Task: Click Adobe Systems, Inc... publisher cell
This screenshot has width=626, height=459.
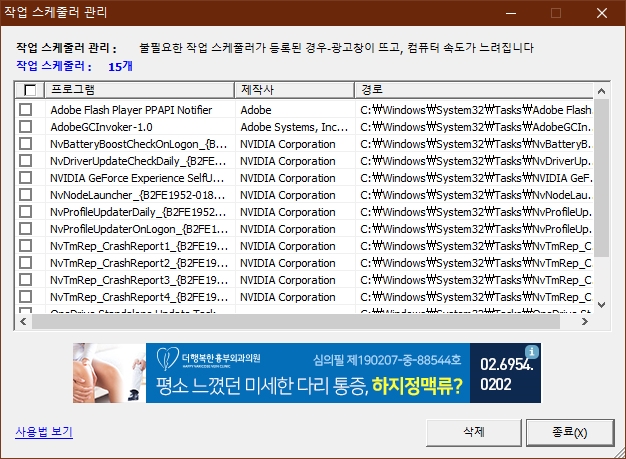Action: pyautogui.click(x=294, y=127)
